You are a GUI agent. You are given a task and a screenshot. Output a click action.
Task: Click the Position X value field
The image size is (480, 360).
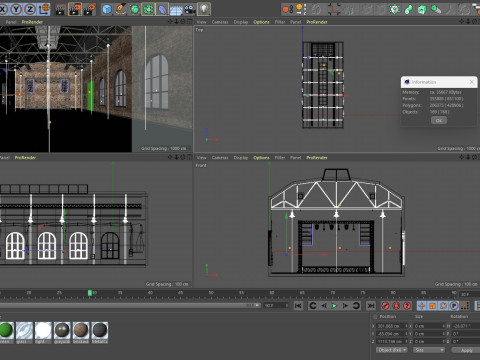[x=392, y=326]
